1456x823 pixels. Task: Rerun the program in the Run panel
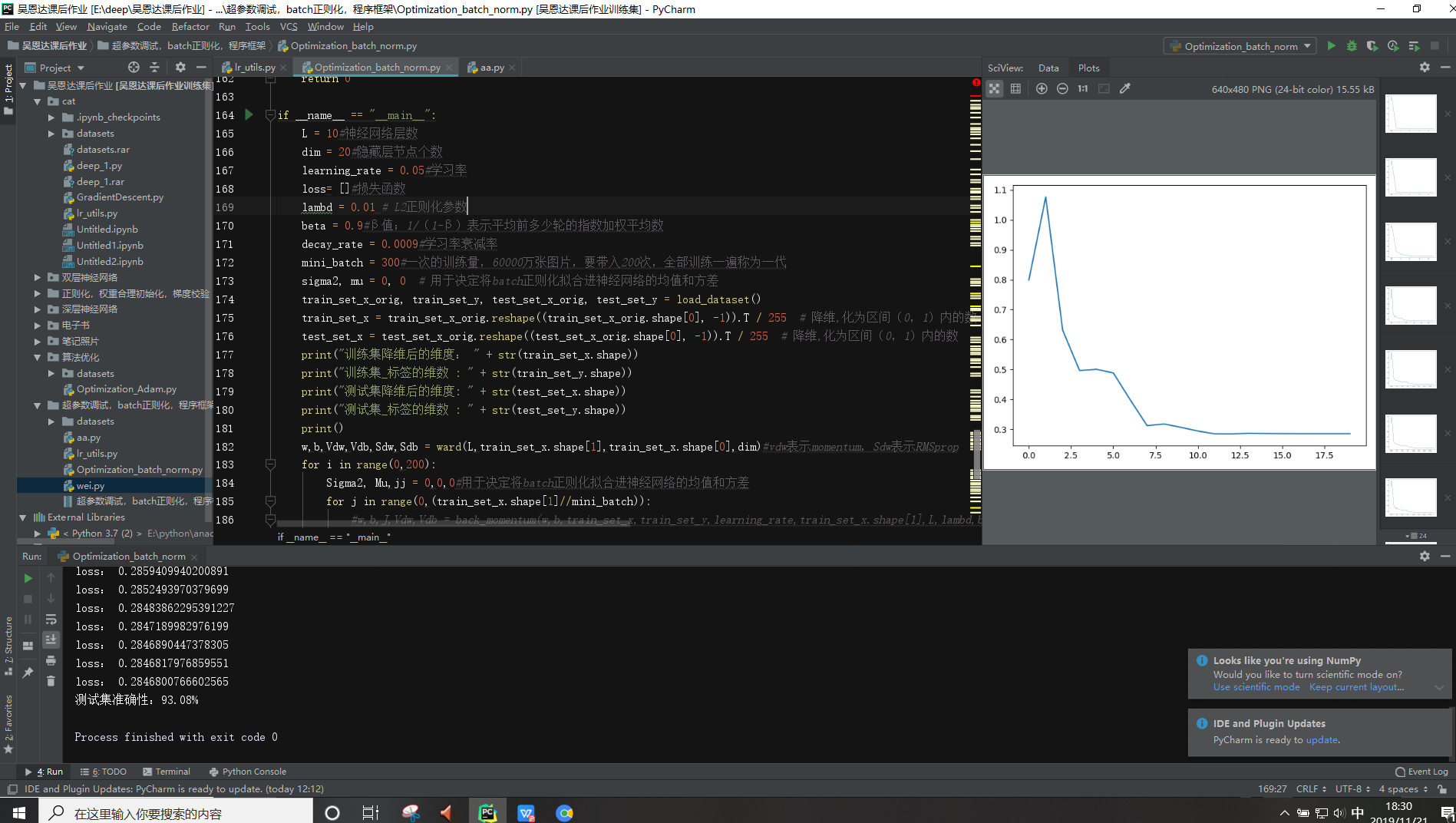click(x=27, y=578)
